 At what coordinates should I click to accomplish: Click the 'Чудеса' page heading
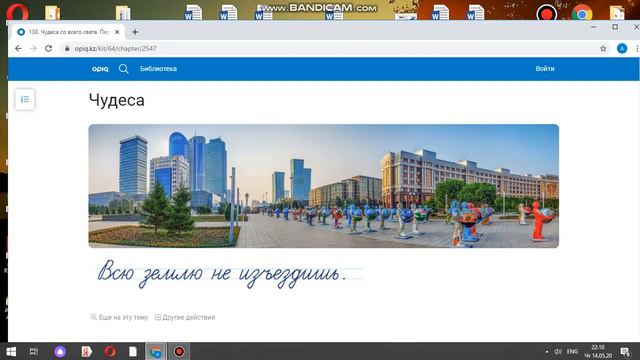[x=117, y=100]
